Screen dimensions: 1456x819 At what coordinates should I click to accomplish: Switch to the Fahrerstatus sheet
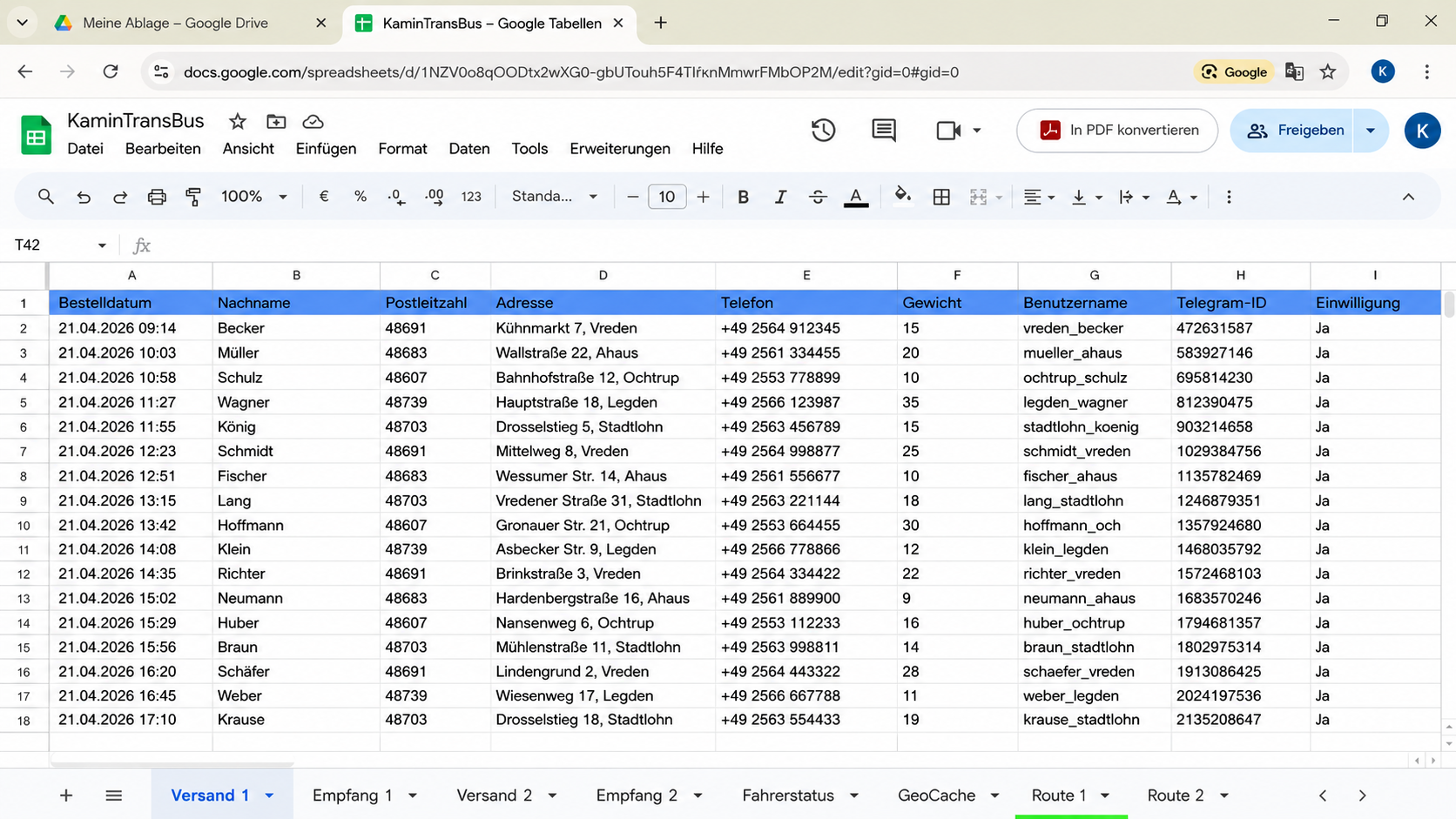[788, 796]
